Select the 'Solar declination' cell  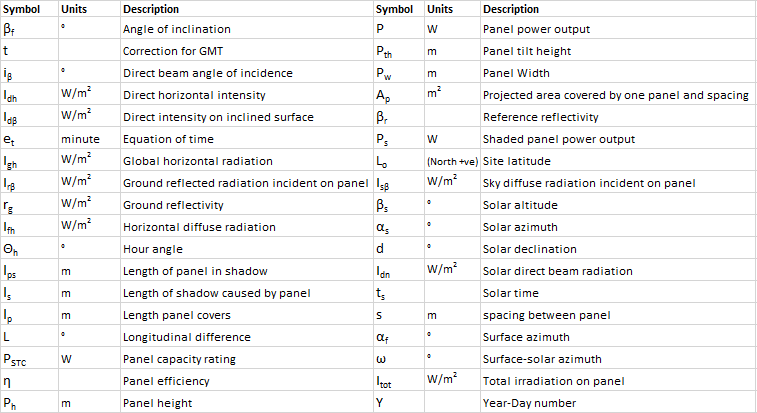[618, 249]
